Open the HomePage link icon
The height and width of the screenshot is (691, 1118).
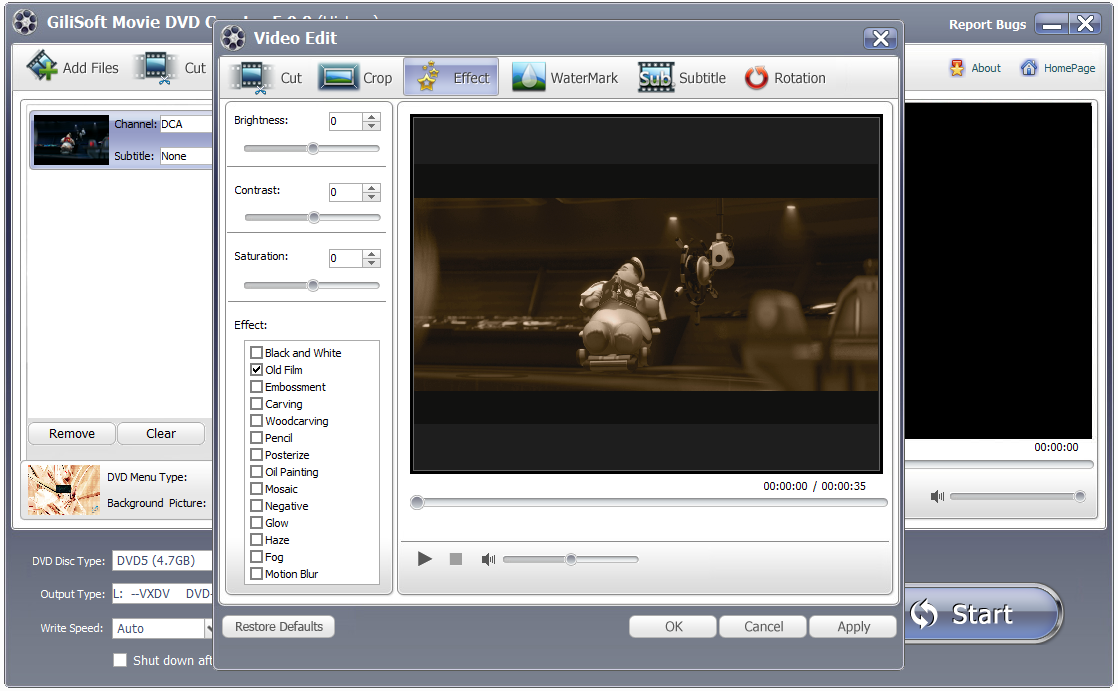coord(1028,68)
